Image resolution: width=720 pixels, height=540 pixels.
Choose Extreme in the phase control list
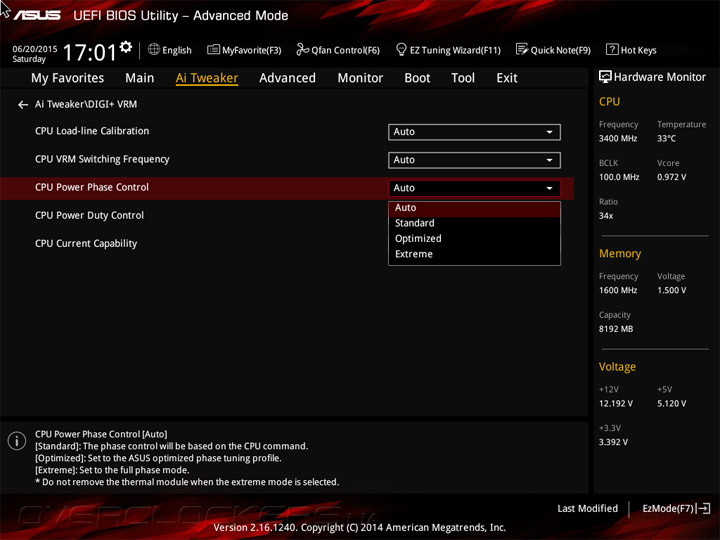point(474,254)
